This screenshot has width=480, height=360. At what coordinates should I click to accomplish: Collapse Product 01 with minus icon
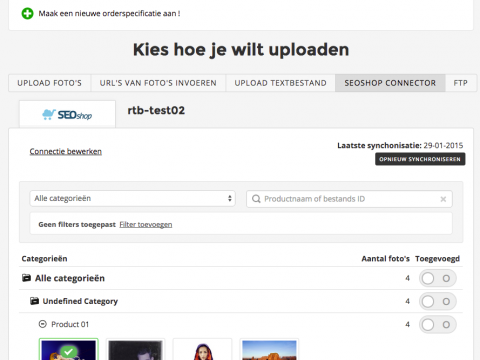coord(43,324)
